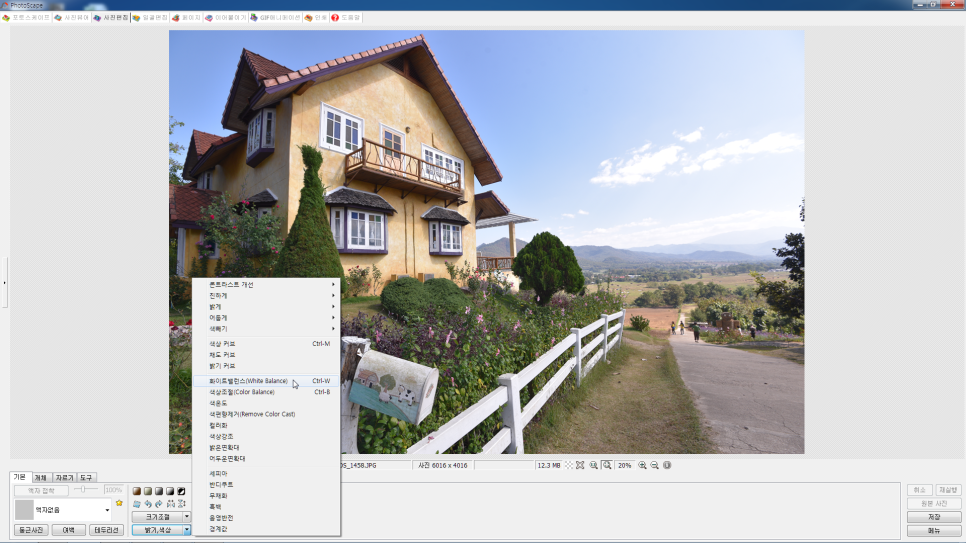Click the fit-to-screen icon in status bar

580,465
